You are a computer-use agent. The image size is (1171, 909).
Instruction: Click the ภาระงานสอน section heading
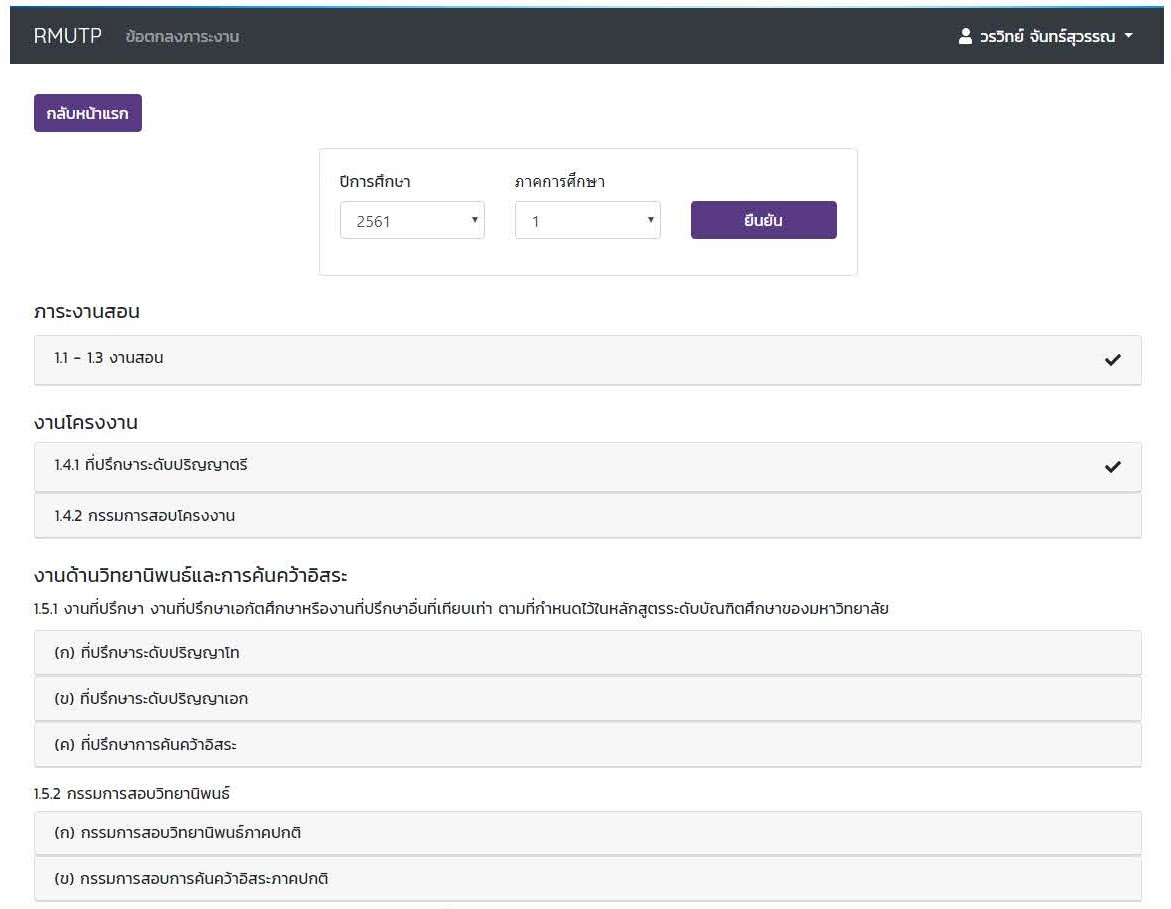[87, 312]
